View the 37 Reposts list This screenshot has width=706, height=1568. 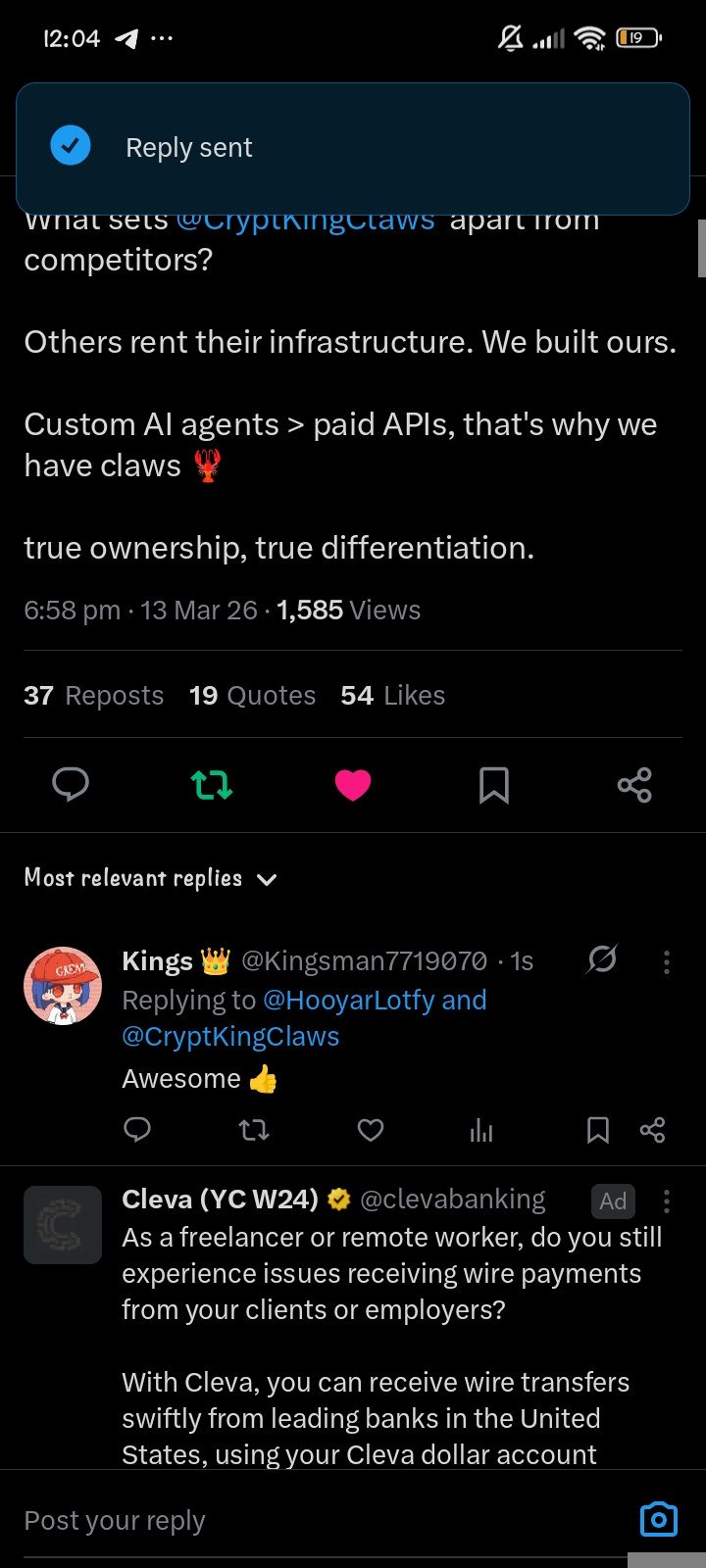[94, 696]
